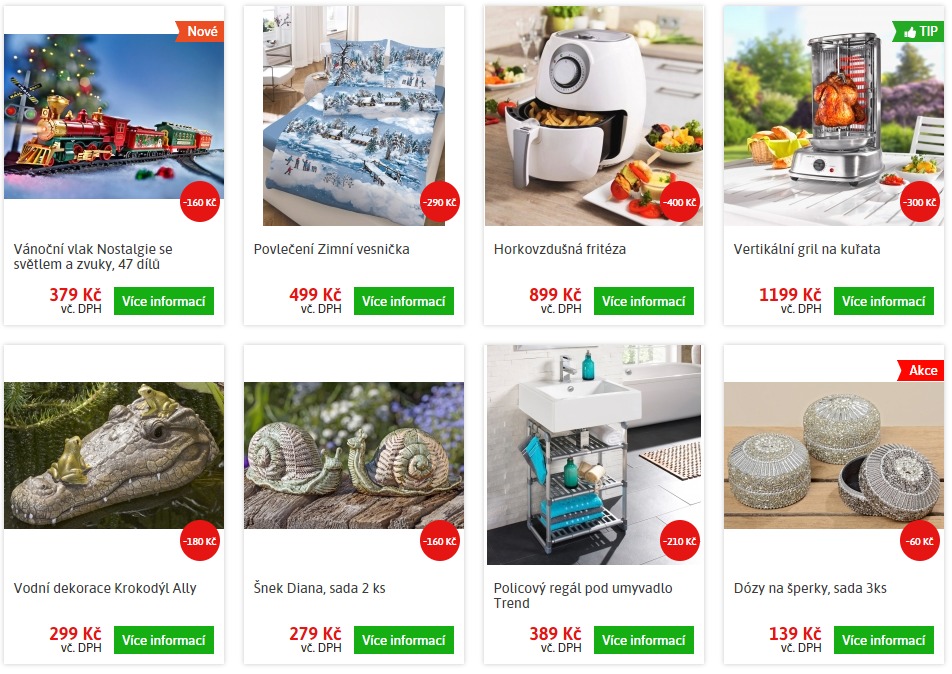Viewport: 952px width, 674px height.
Task: Click the vertical chicken grill photo
Action: [834, 116]
